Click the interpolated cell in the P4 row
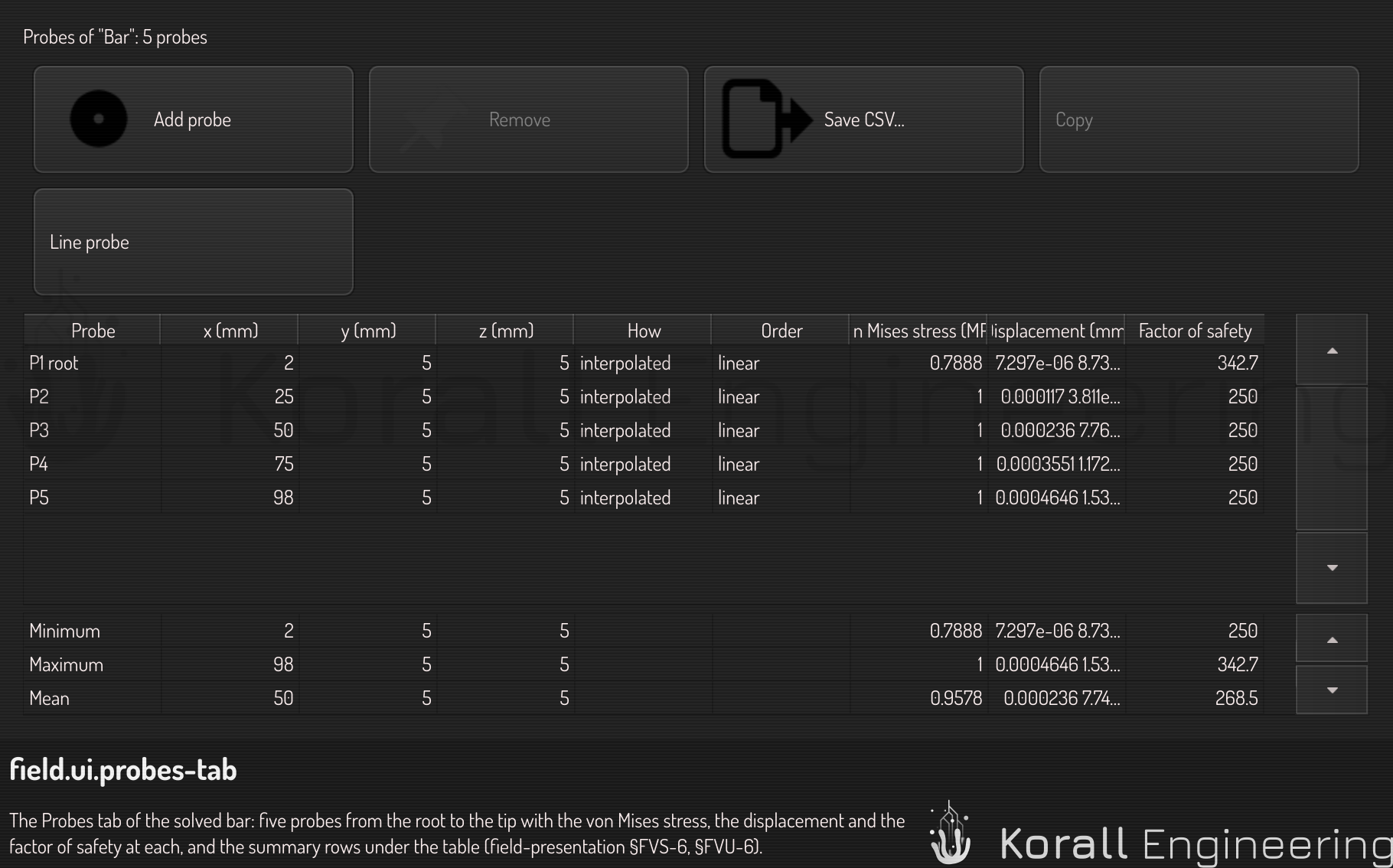This screenshot has height=868, width=1393. 644,464
